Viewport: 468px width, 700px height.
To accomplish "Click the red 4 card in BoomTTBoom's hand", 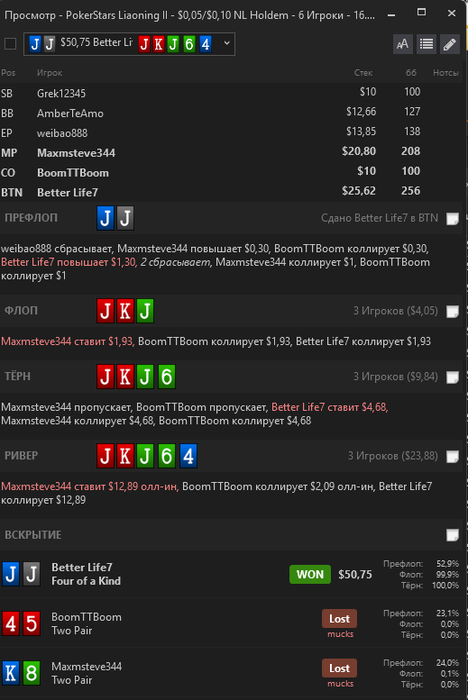I will pos(11,623).
